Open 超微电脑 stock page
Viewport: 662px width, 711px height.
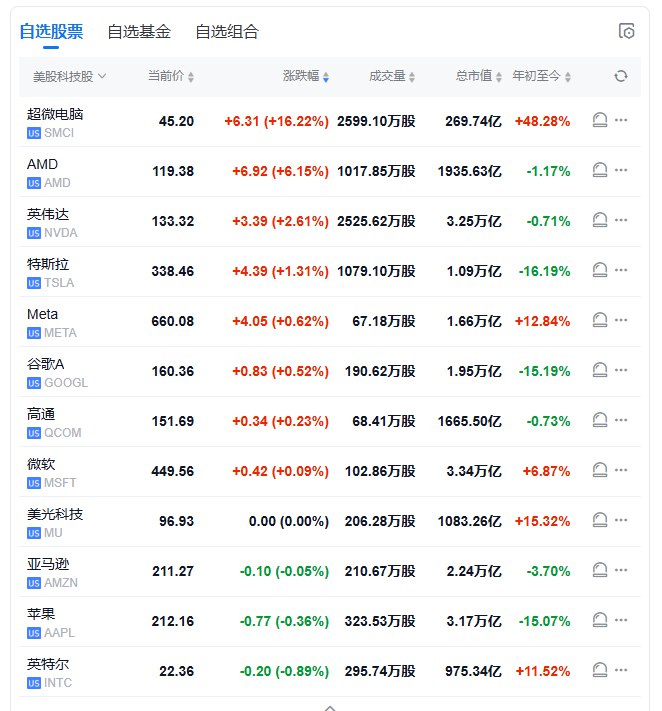55,114
